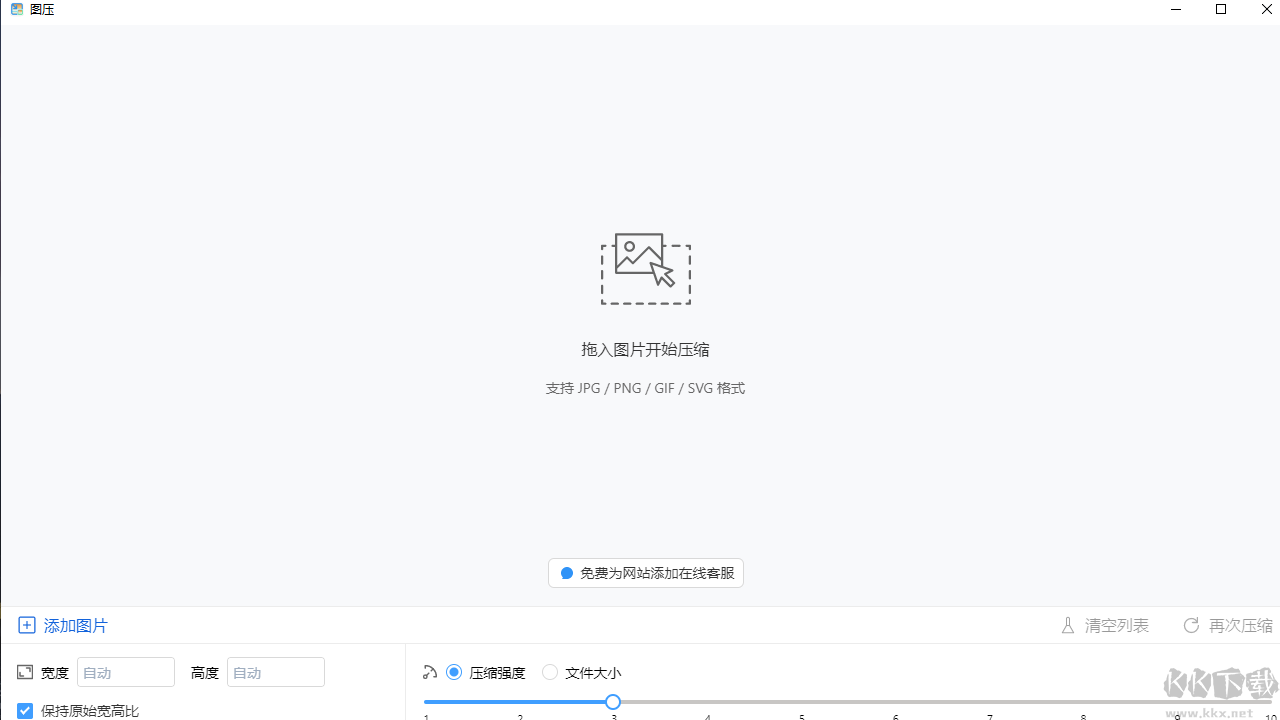Click the person icon beside 清空列表

click(1068, 625)
